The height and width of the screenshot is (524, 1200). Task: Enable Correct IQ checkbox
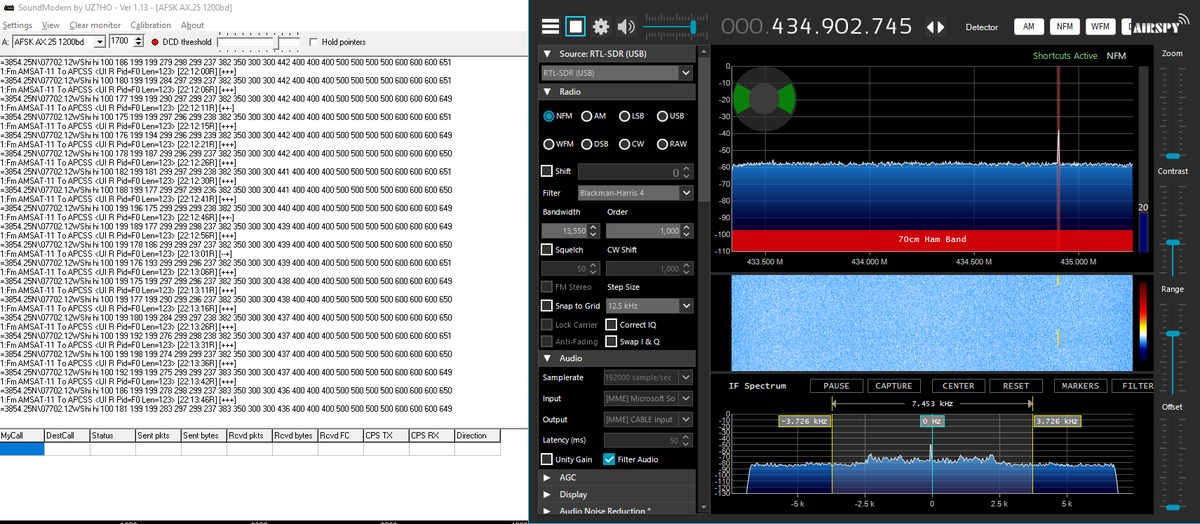point(612,325)
